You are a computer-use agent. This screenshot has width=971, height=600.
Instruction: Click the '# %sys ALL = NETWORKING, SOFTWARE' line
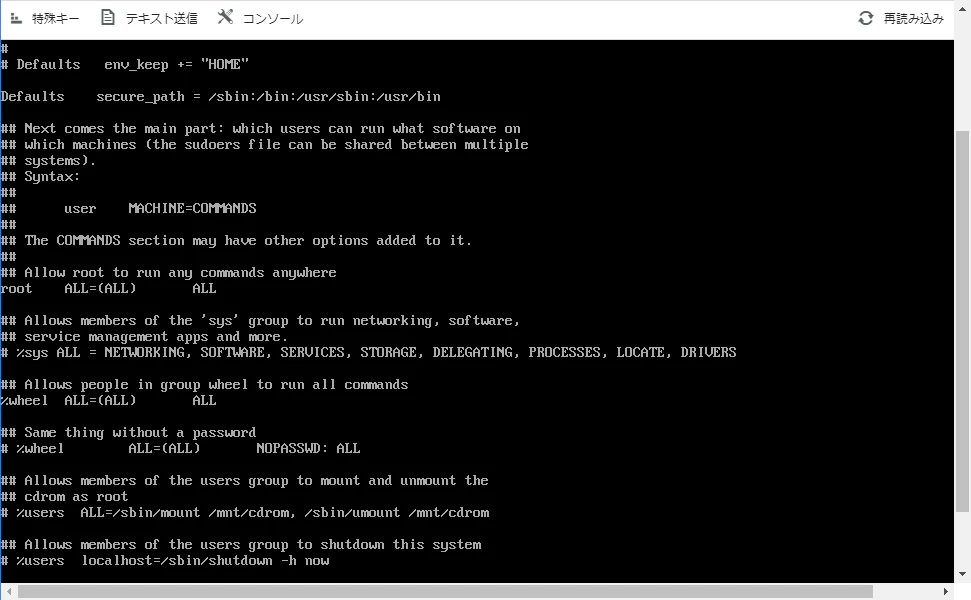point(368,352)
